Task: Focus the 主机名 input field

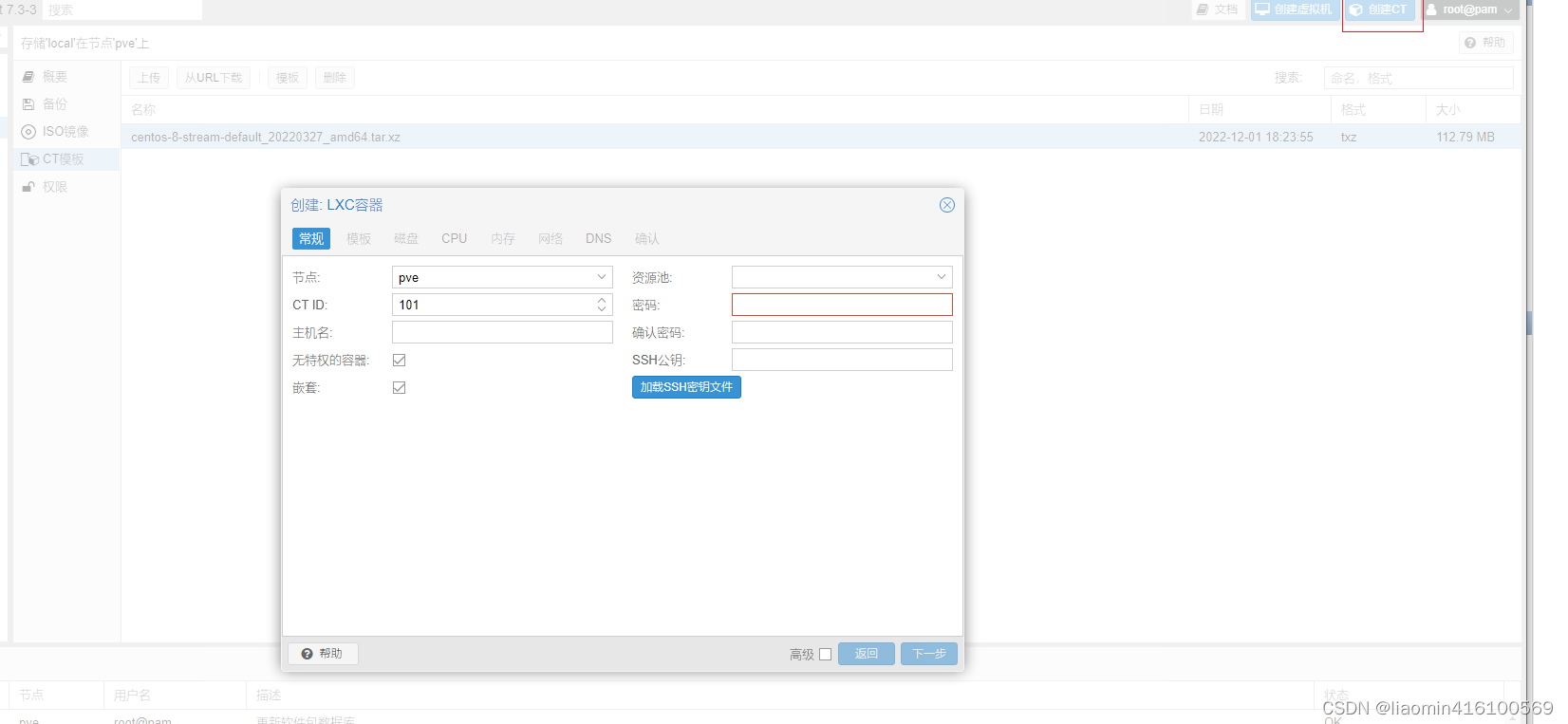Action: [502, 332]
